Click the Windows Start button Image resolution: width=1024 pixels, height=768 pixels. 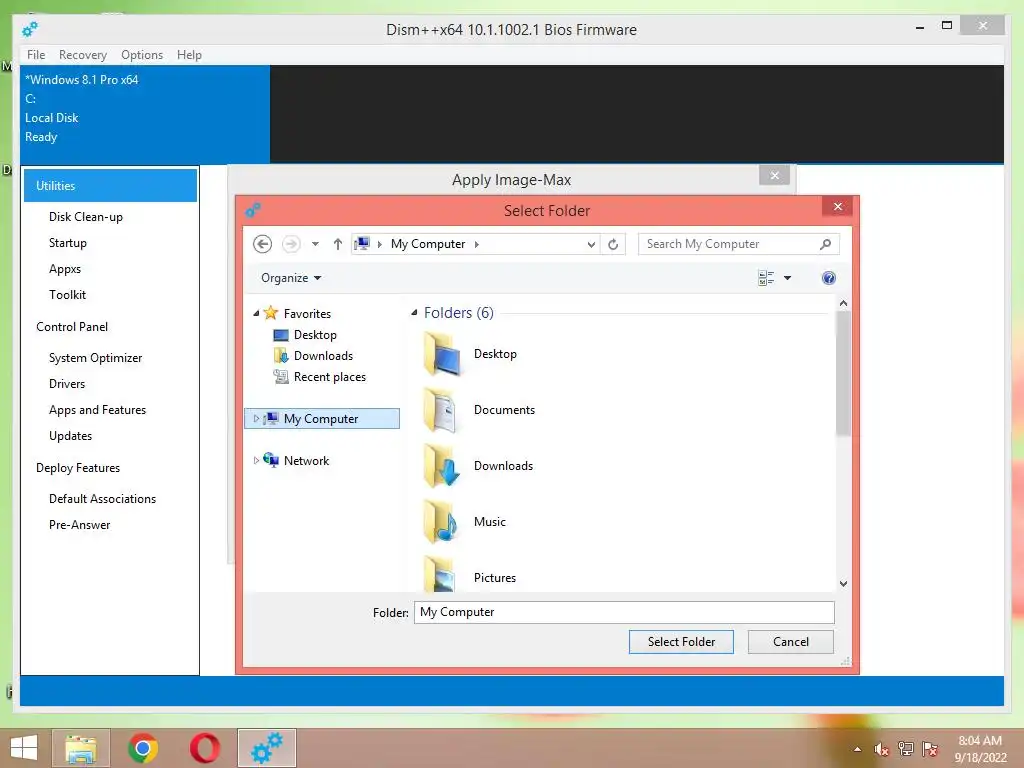[x=24, y=748]
